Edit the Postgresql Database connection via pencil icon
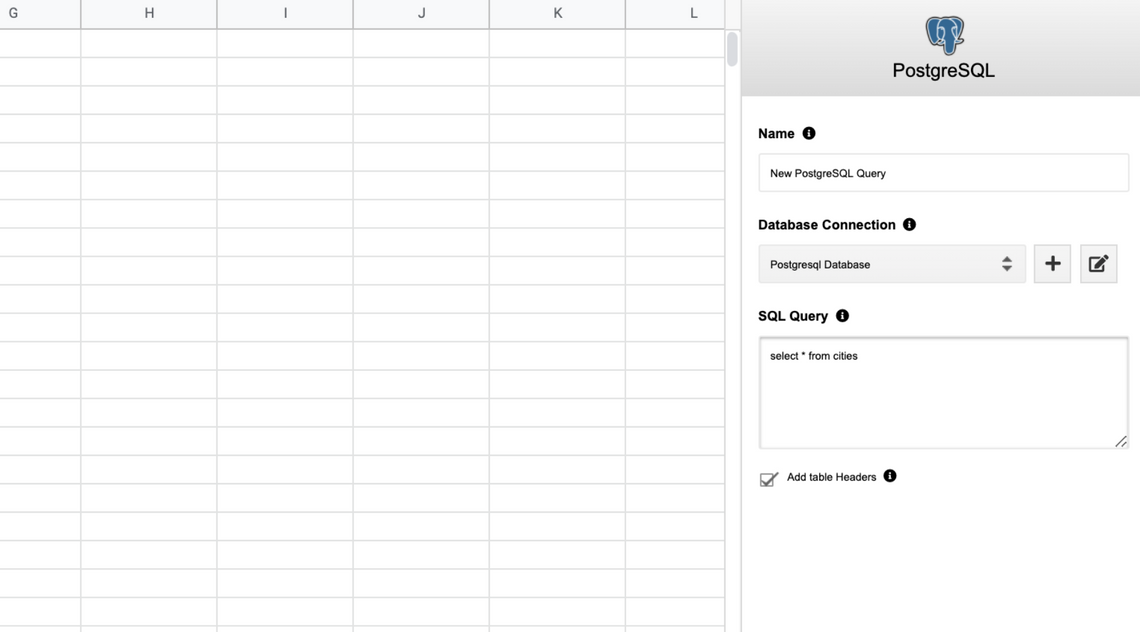Viewport: 1140px width, 632px height. pyautogui.click(x=1098, y=263)
